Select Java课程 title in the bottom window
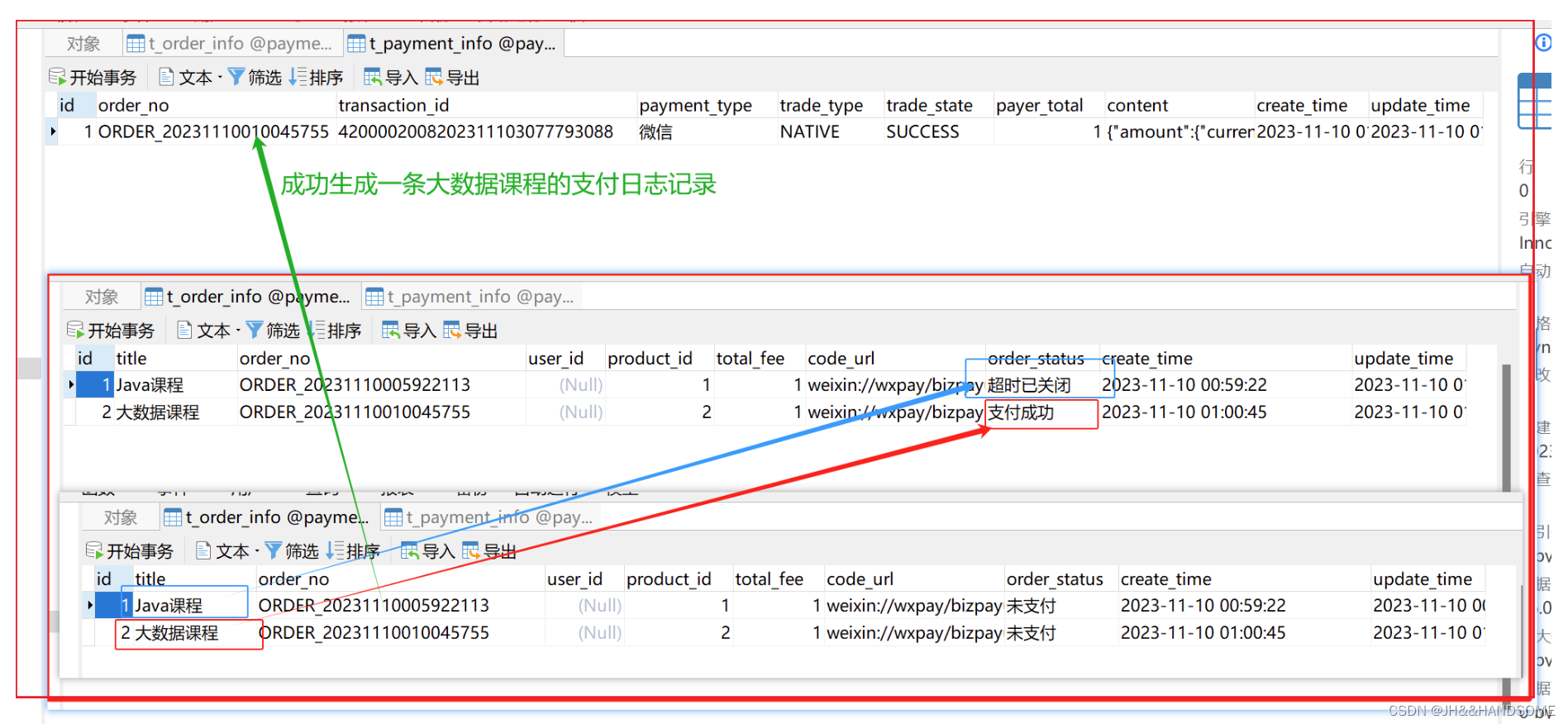Screen dimensions: 1568x724 pyautogui.click(x=194, y=605)
